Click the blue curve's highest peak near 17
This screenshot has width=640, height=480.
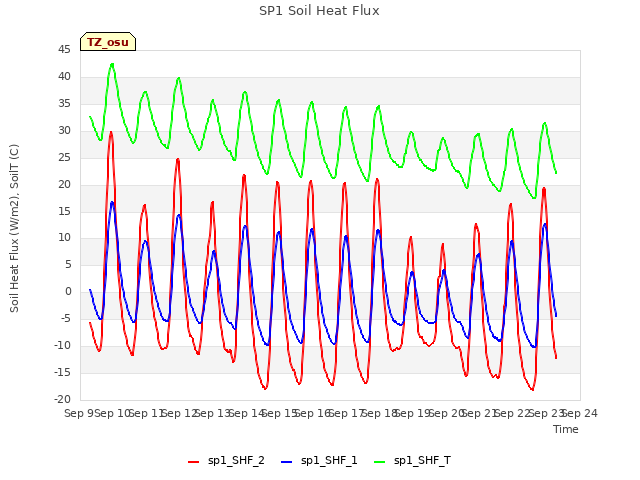pyautogui.click(x=112, y=202)
